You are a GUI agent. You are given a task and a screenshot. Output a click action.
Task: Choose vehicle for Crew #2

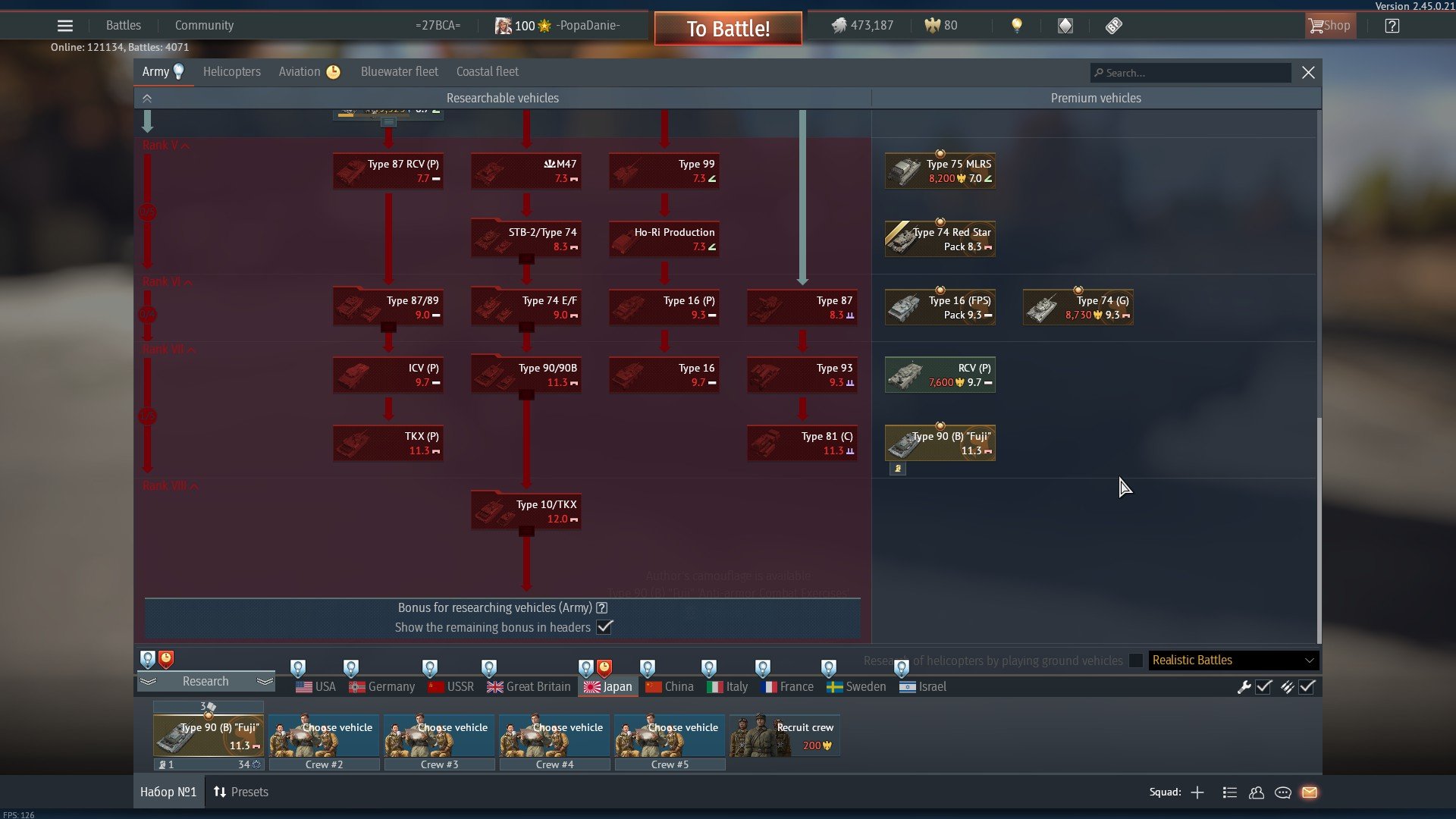tap(324, 736)
